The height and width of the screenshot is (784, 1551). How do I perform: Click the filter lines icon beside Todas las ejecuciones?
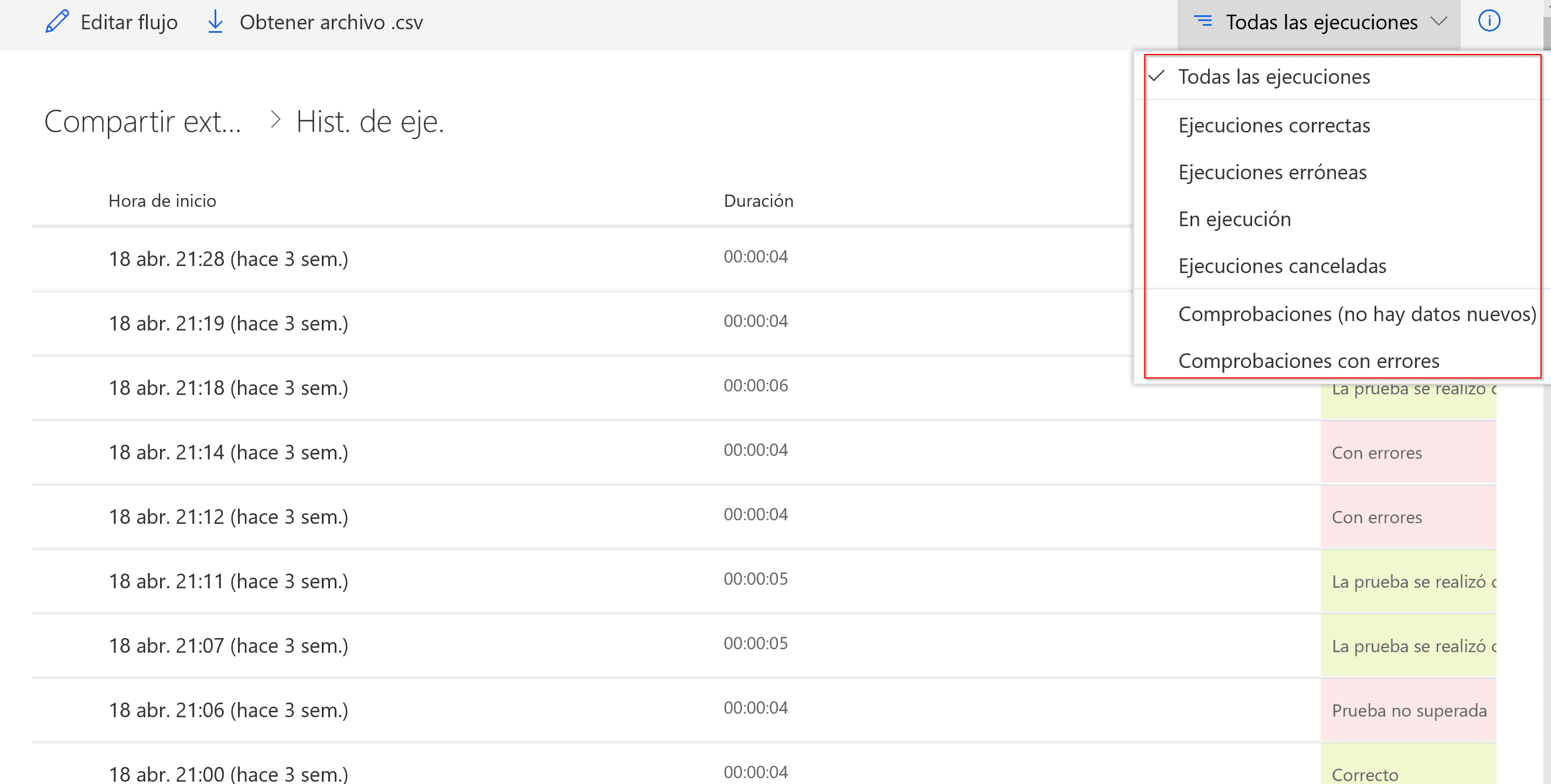click(1202, 21)
